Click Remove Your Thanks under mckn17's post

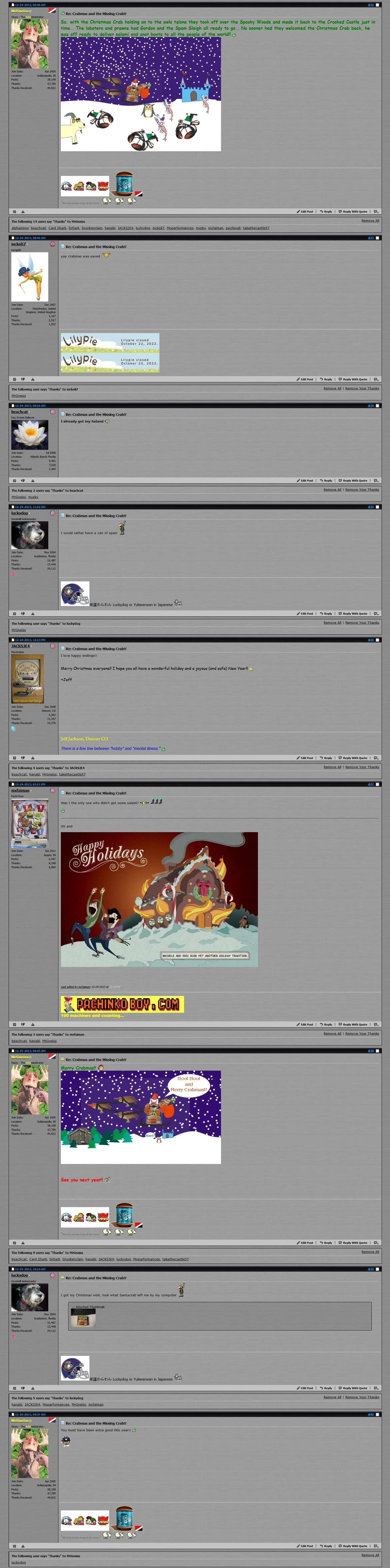362,388
